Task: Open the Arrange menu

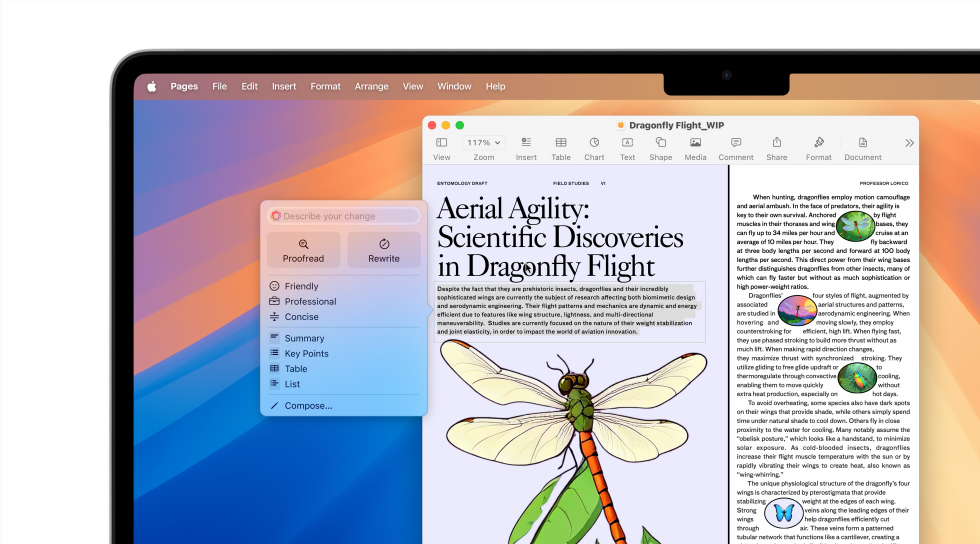Action: 371,86
